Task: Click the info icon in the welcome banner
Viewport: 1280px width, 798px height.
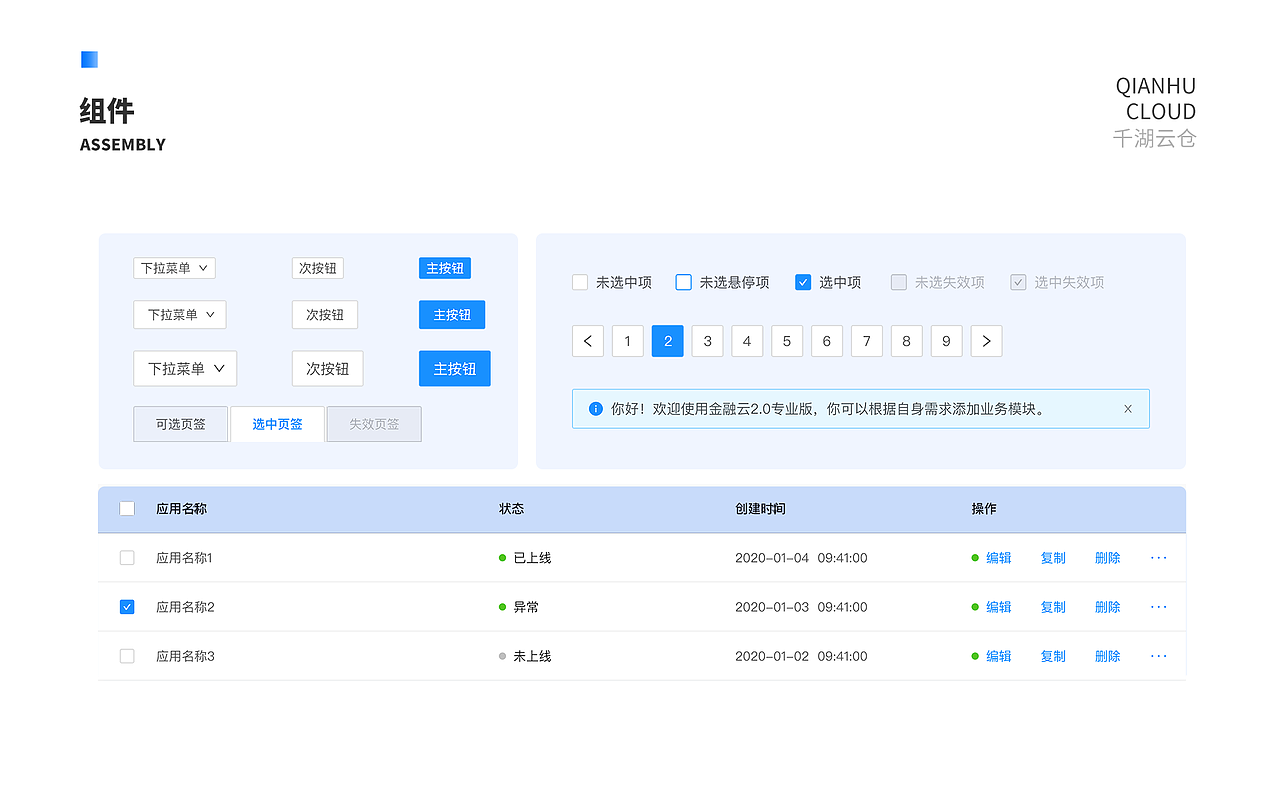Action: point(593,408)
